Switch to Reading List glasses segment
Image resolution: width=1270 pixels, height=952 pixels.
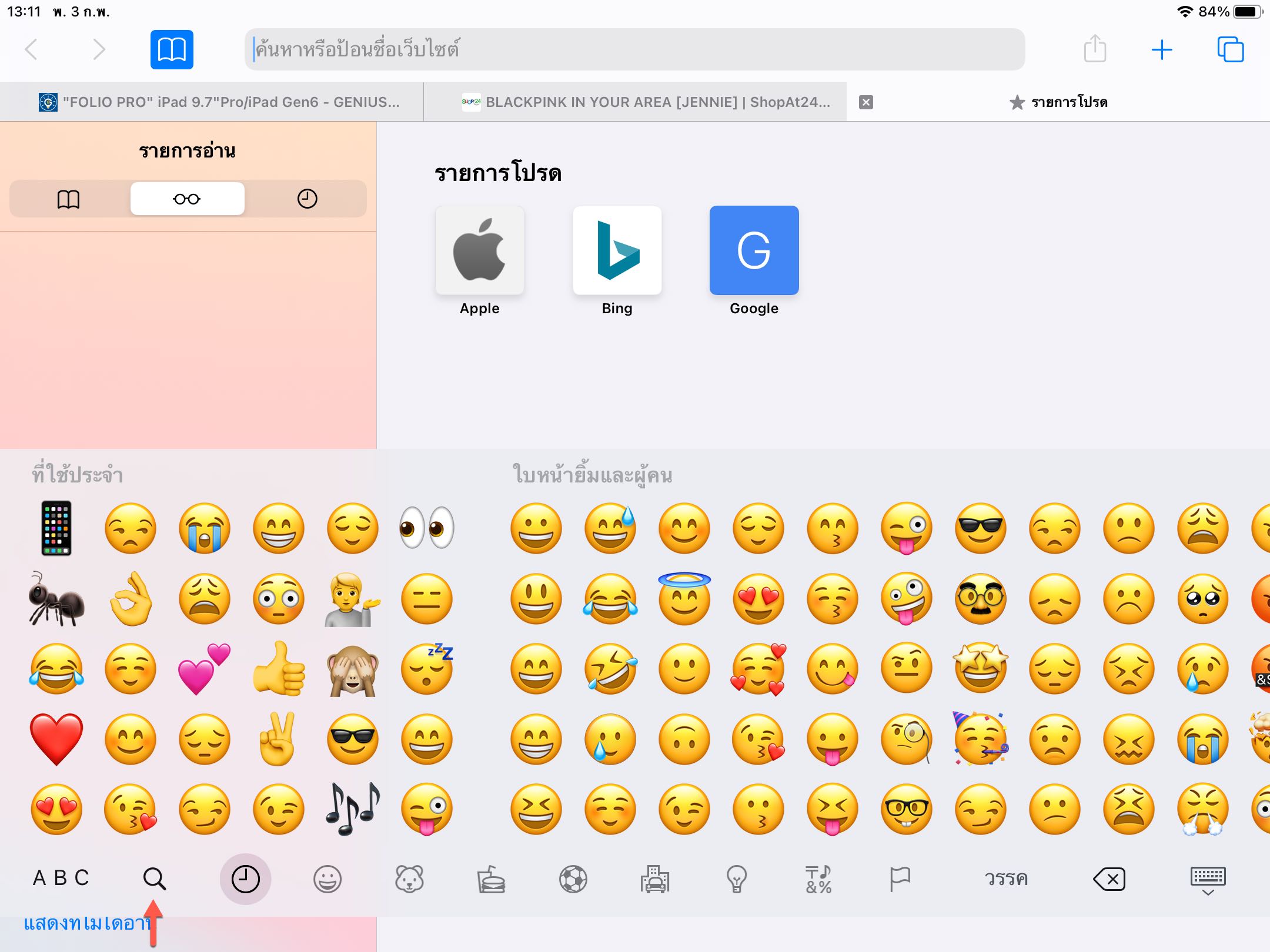coord(187,199)
